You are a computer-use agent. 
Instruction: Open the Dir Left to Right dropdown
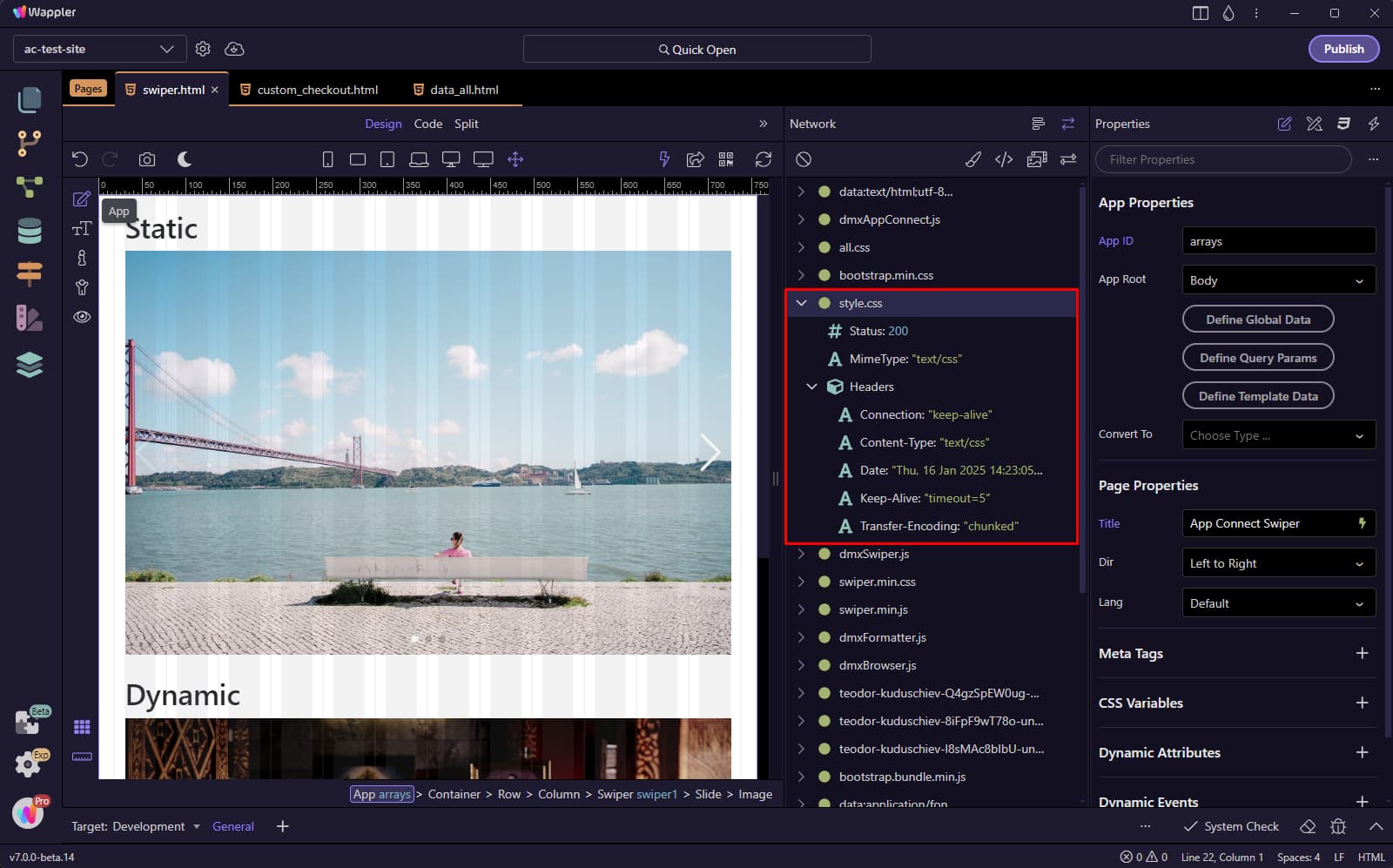click(x=1279, y=563)
